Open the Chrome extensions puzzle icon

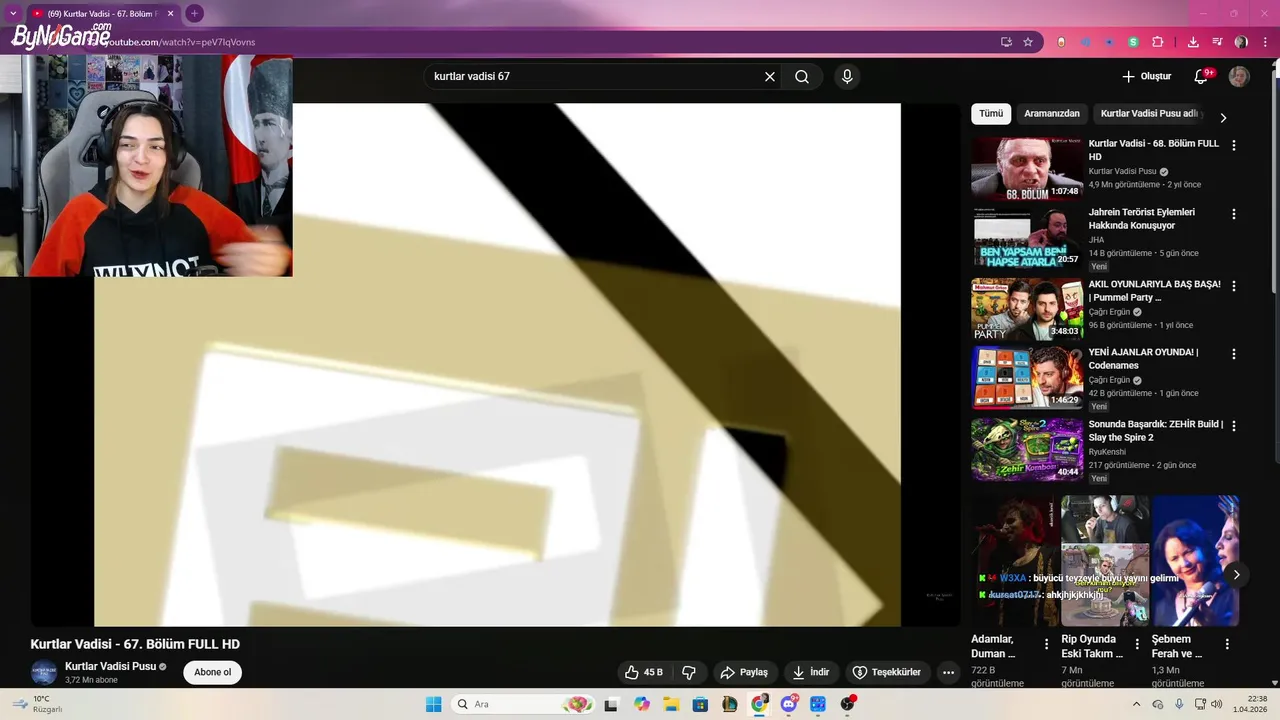click(x=1158, y=42)
